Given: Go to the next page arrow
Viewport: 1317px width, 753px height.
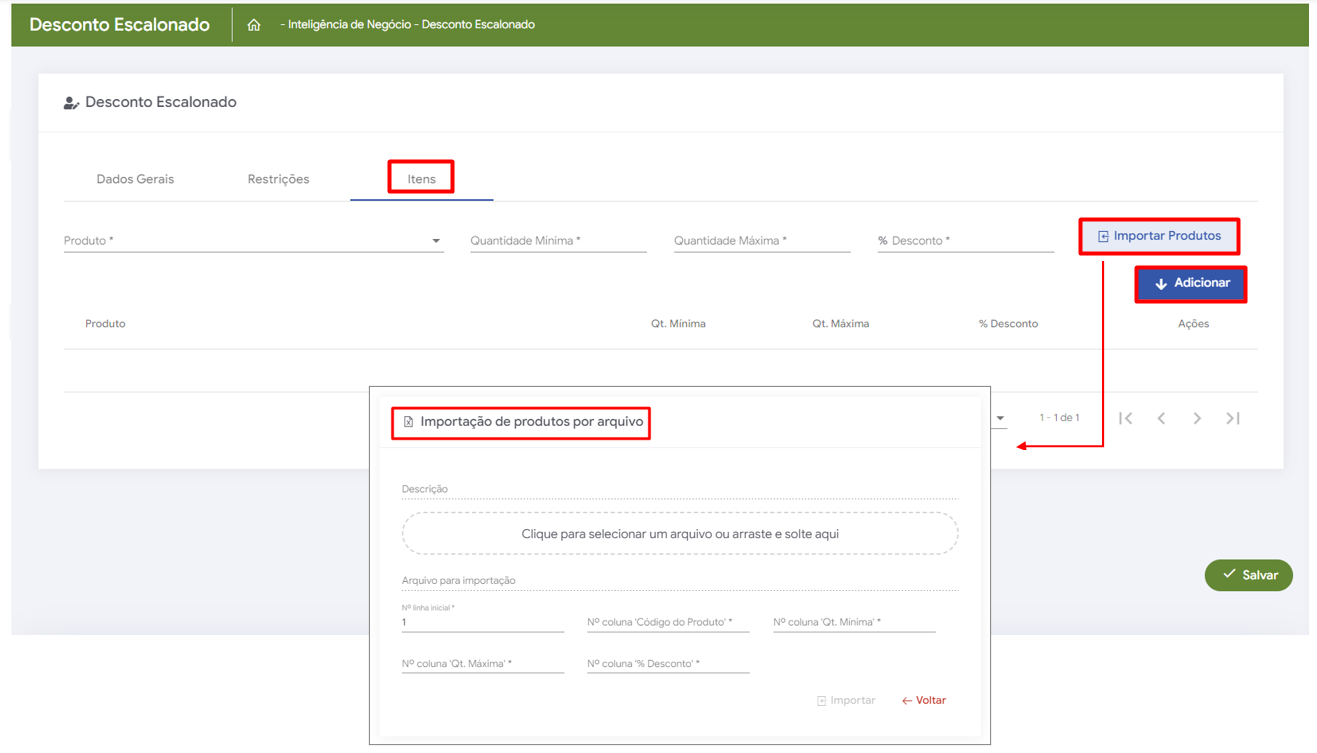Looking at the screenshot, I should 1197,418.
